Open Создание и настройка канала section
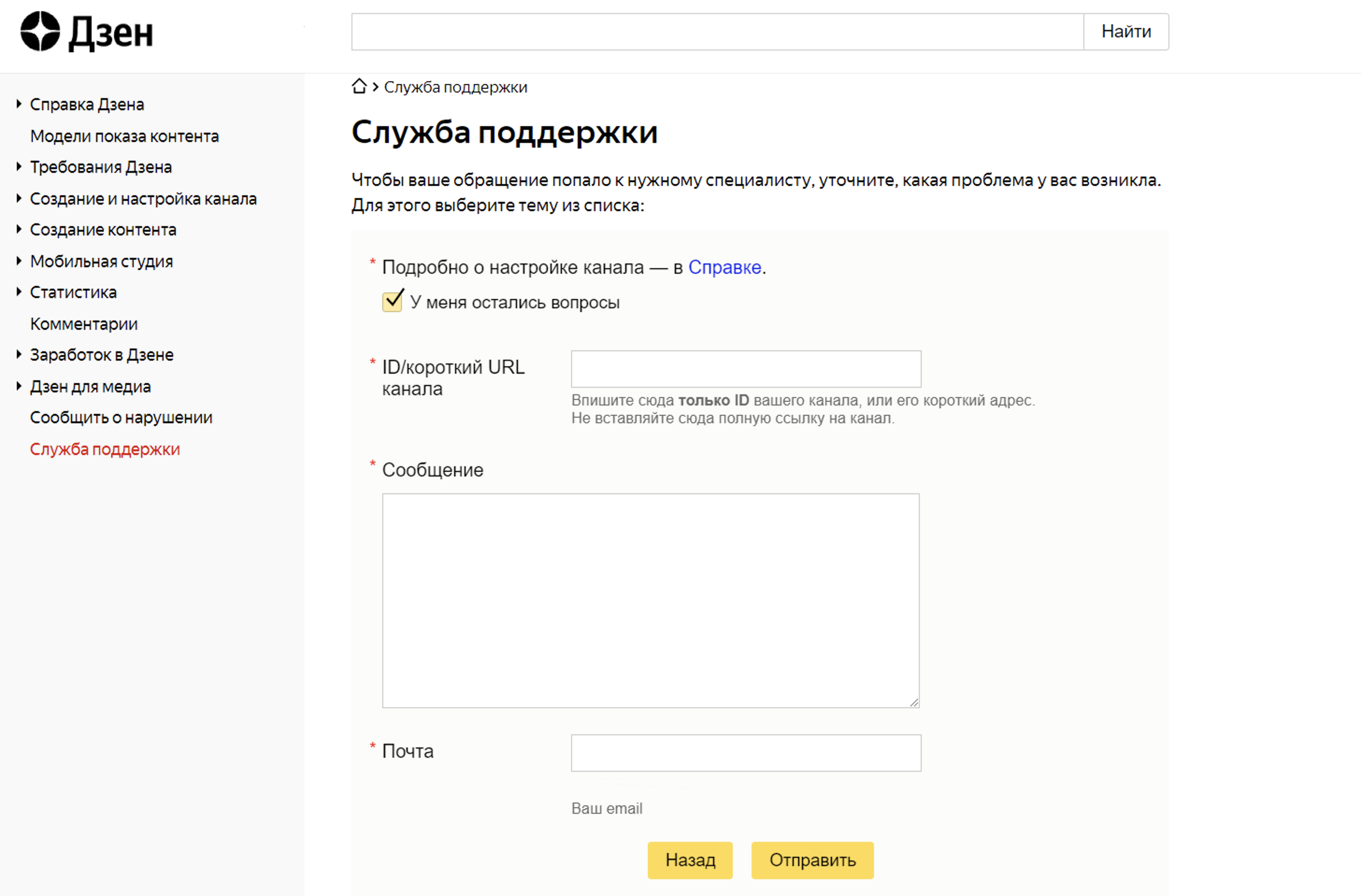The width and height of the screenshot is (1361, 896). [x=143, y=199]
